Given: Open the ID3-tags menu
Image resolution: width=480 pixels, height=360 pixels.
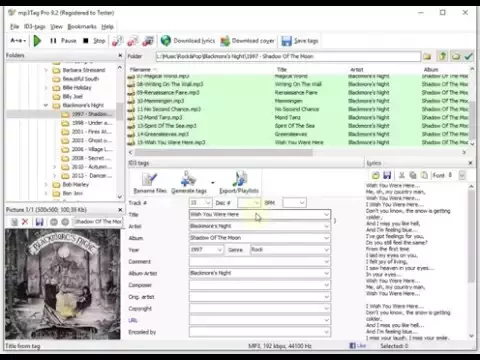Looking at the screenshot, I should pyautogui.click(x=35, y=27).
